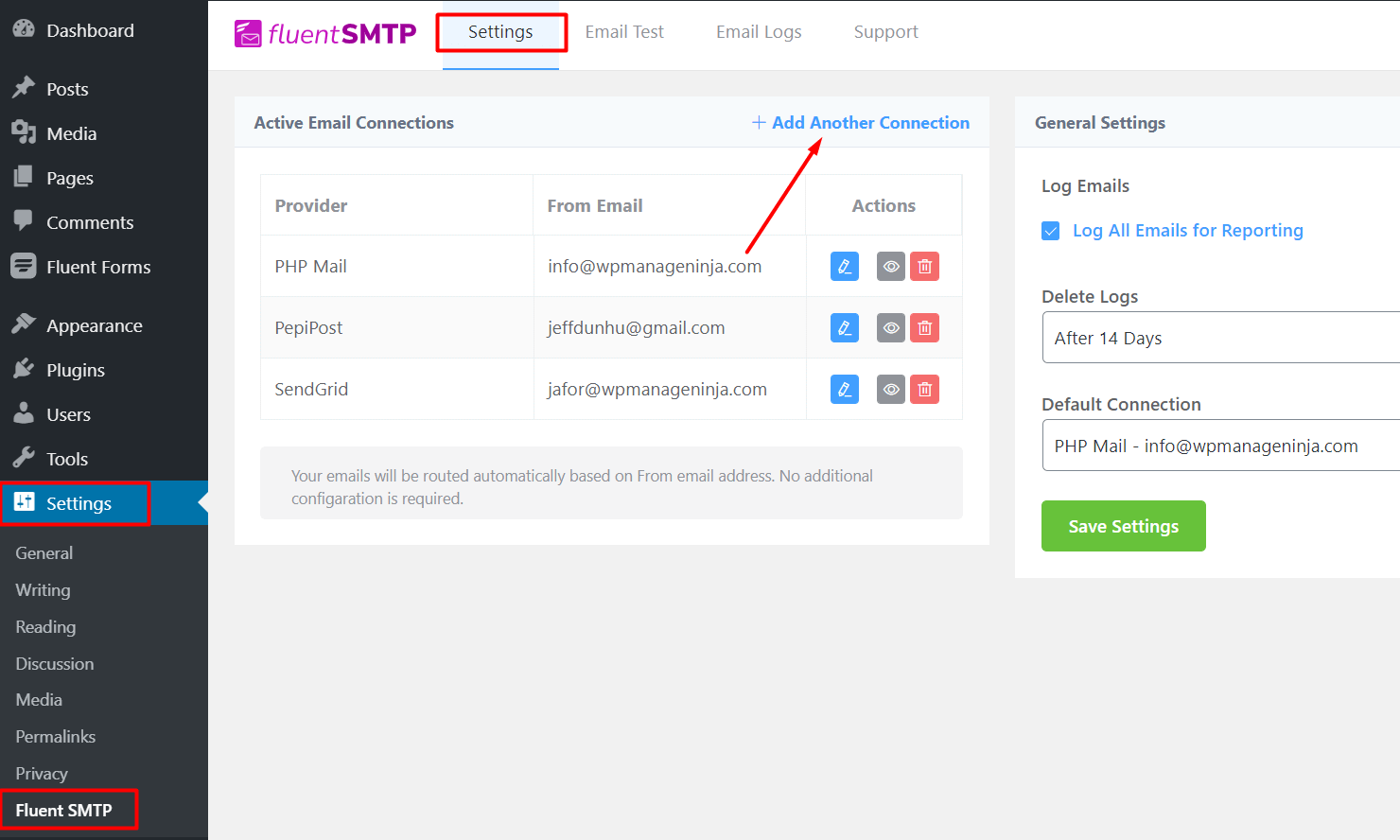Image resolution: width=1400 pixels, height=840 pixels.
Task: Click the FluentSMTP logo
Action: (325, 33)
